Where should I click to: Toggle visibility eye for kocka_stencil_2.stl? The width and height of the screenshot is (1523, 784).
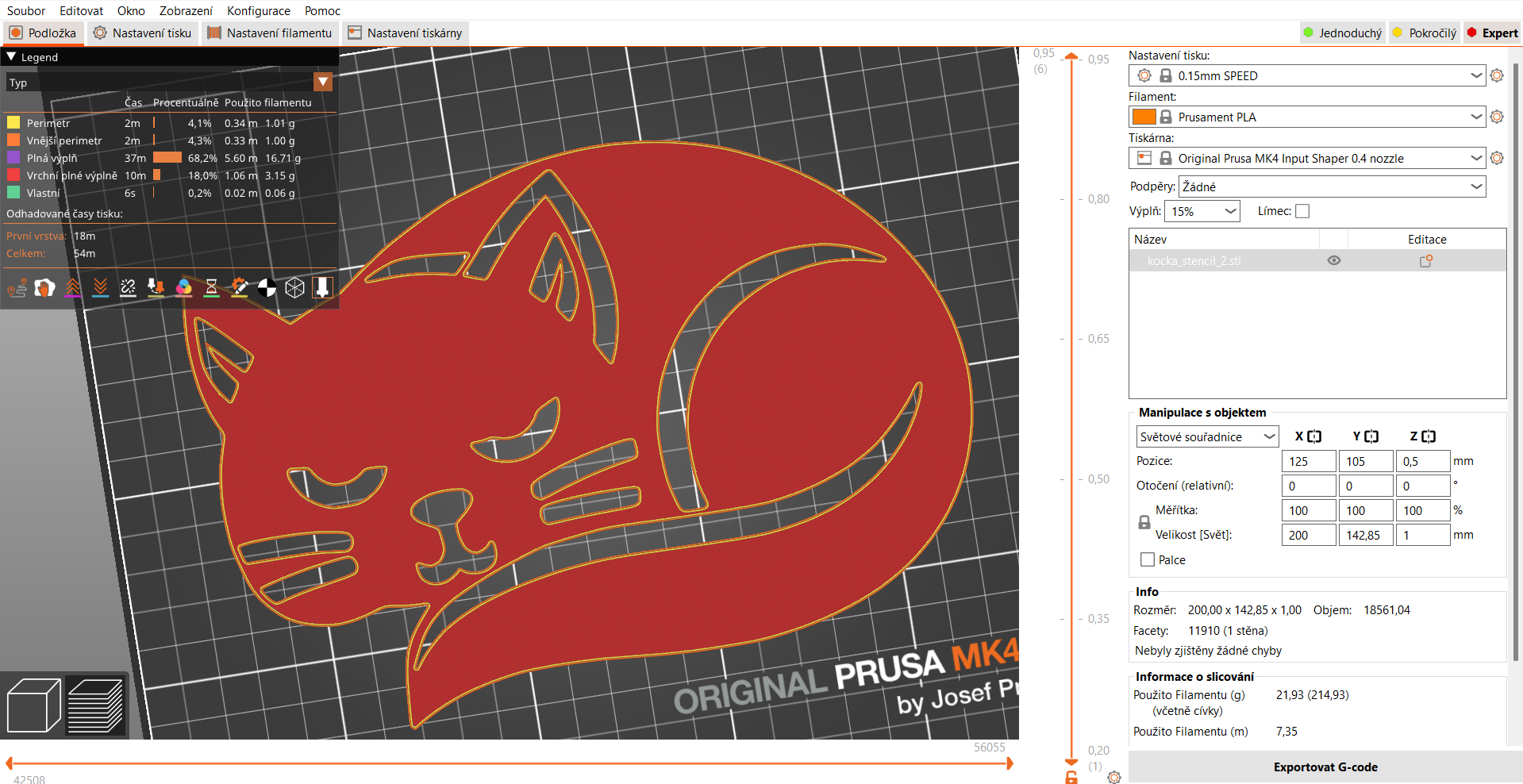click(1334, 260)
